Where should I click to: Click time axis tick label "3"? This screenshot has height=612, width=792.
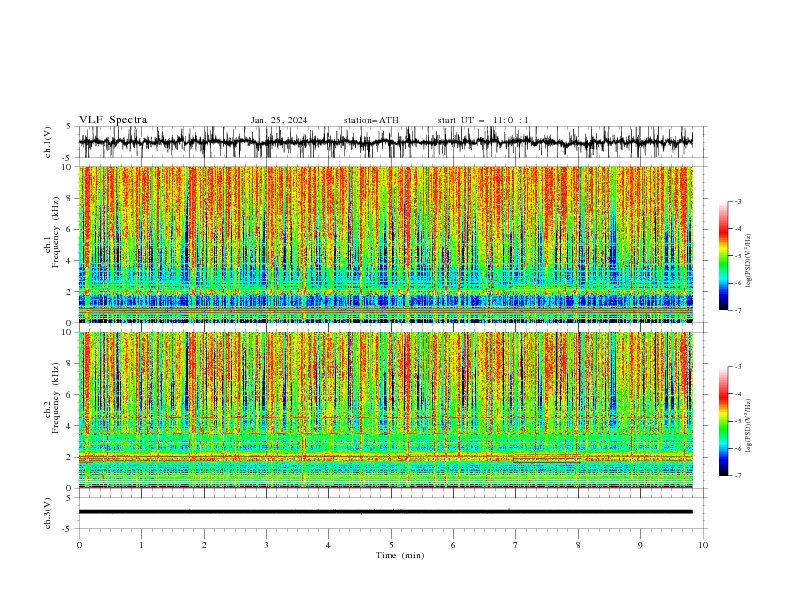(x=266, y=545)
